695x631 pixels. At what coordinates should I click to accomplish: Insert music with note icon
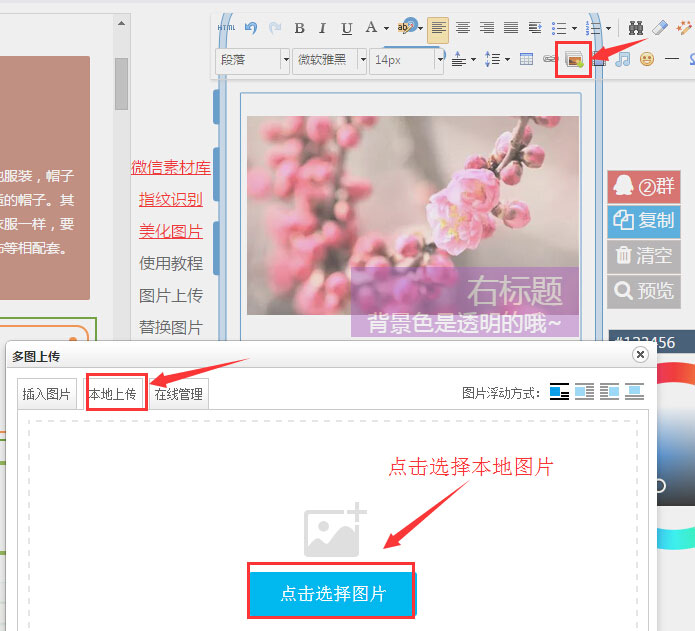(x=623, y=59)
